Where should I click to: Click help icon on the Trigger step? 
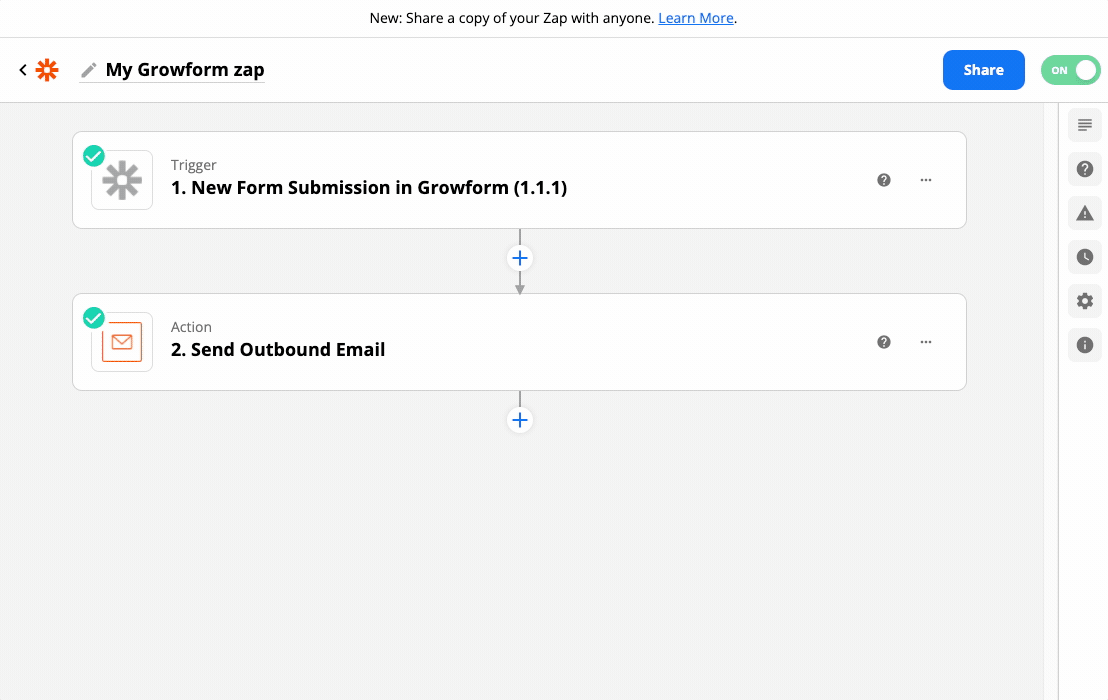(x=884, y=180)
